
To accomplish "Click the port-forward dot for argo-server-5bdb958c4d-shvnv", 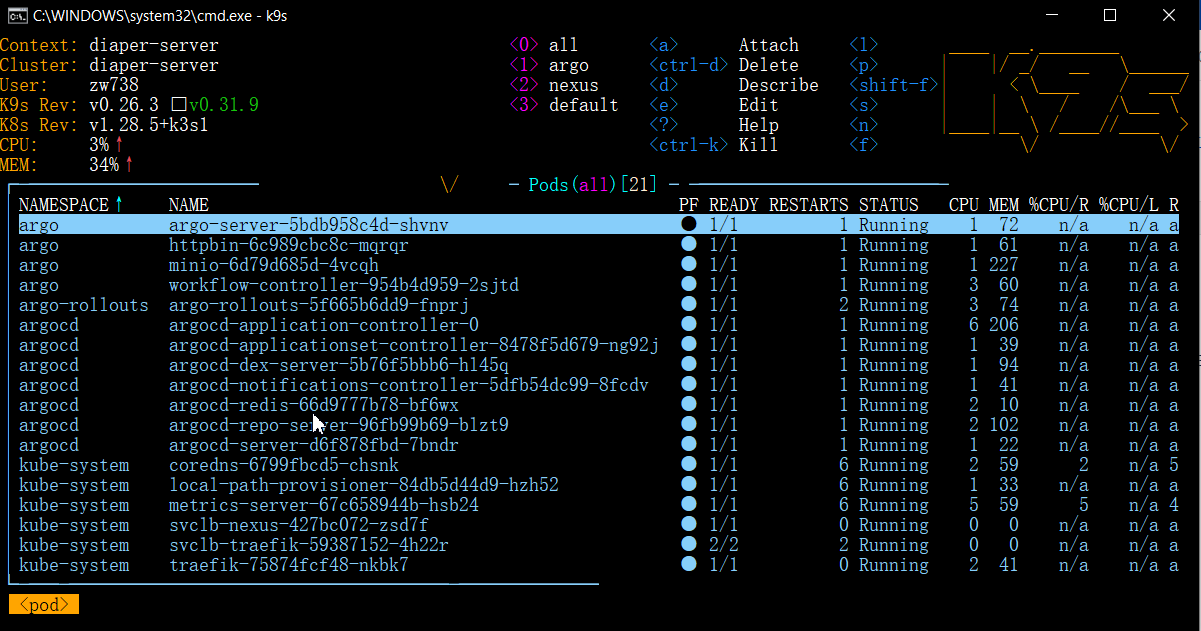I will pos(688,225).
